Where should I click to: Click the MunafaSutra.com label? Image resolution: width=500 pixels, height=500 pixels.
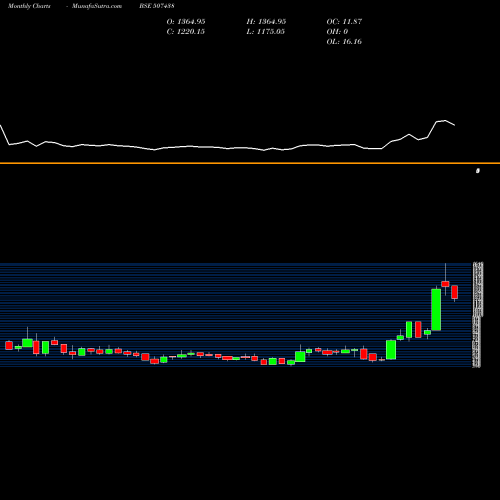tap(97, 6)
